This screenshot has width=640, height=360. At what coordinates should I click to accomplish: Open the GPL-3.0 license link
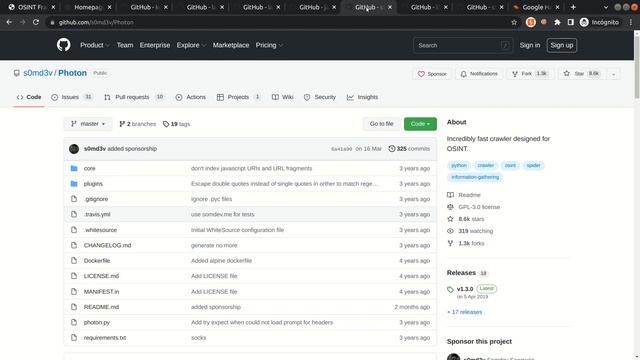[x=479, y=207]
